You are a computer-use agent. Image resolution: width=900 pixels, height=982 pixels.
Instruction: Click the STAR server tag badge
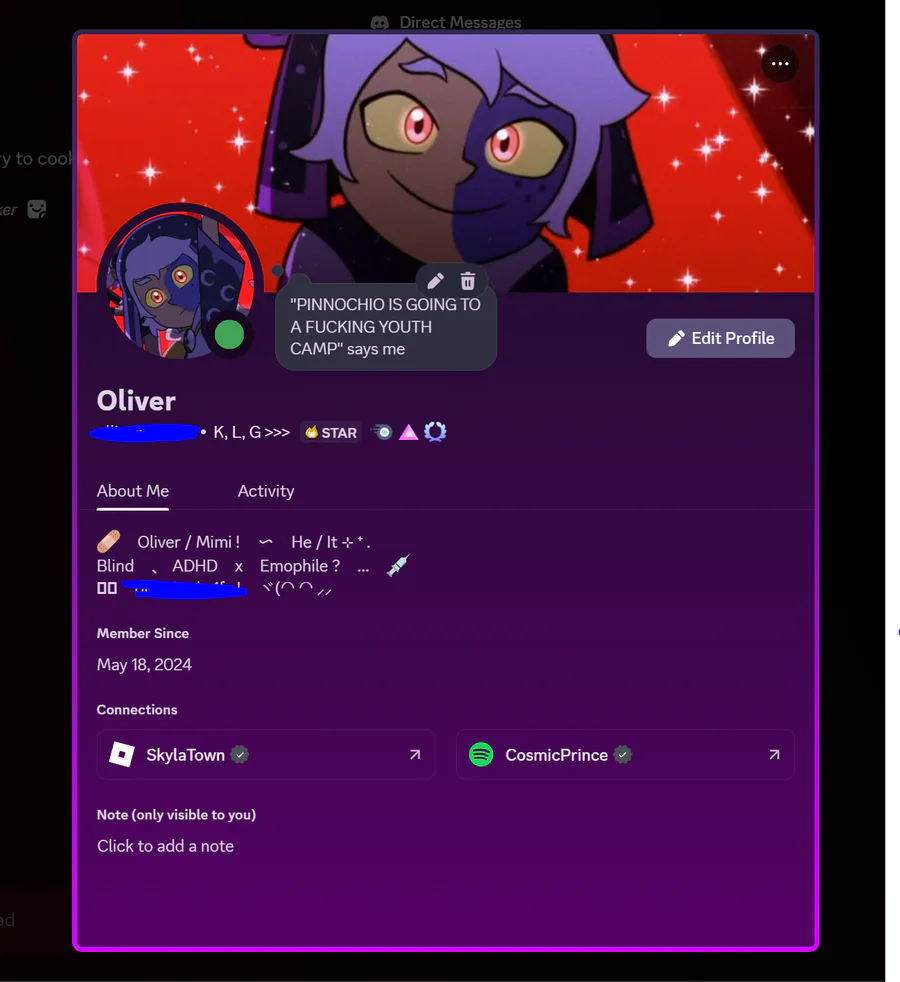click(x=331, y=433)
